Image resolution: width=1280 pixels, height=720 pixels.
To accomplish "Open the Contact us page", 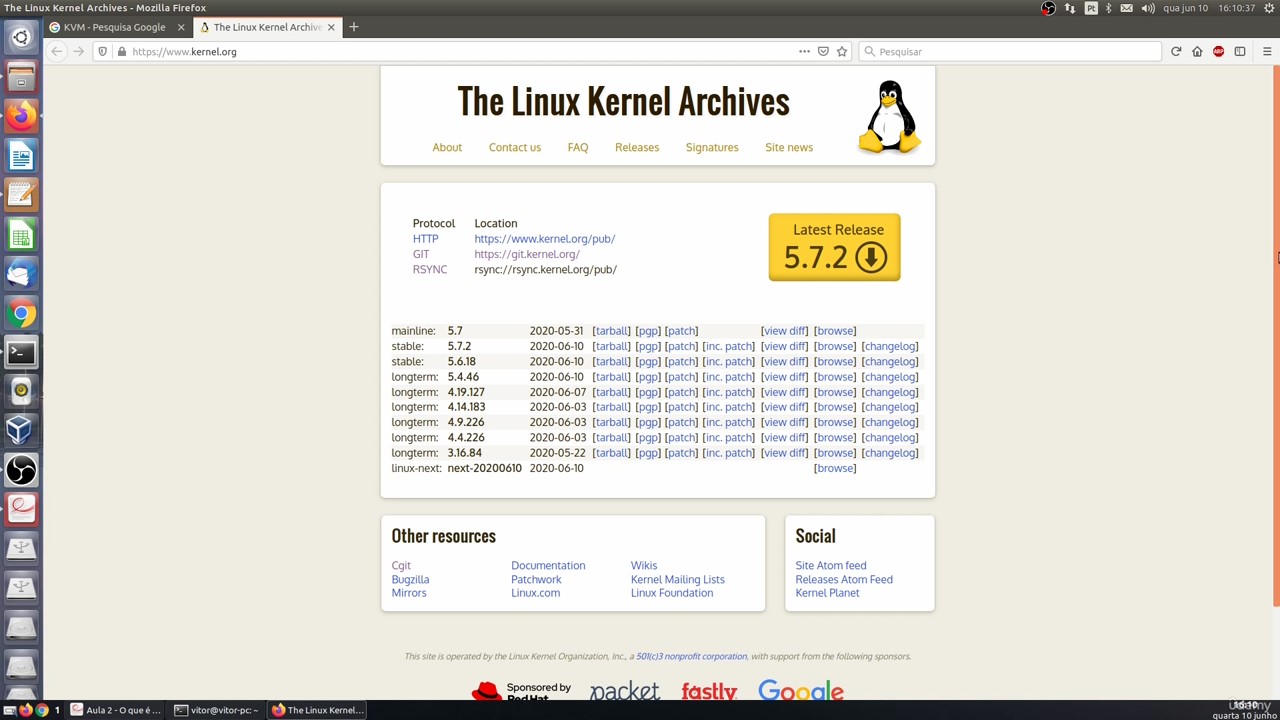I will click(x=515, y=147).
